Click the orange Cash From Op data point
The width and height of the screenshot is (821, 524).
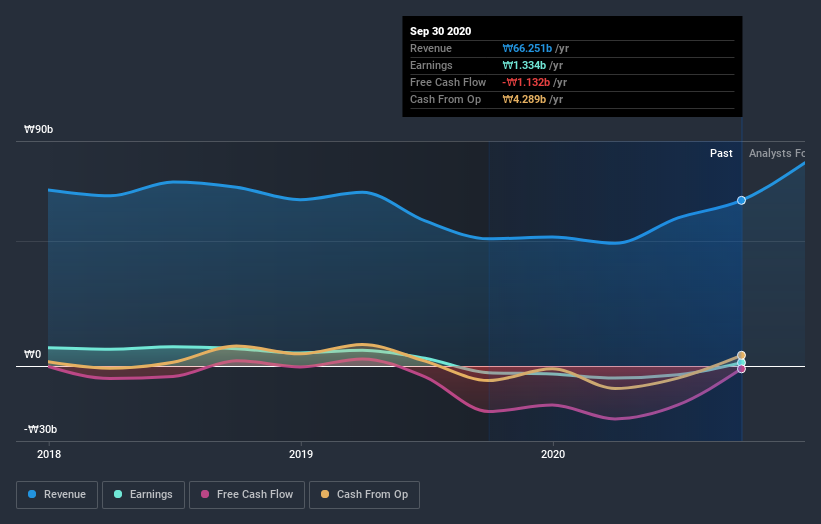pos(741,355)
